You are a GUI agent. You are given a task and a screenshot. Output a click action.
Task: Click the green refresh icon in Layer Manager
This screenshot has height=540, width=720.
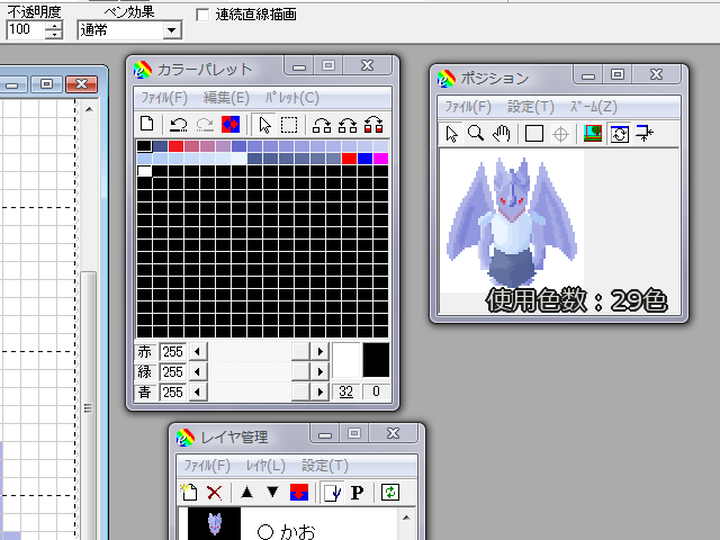tap(390, 492)
